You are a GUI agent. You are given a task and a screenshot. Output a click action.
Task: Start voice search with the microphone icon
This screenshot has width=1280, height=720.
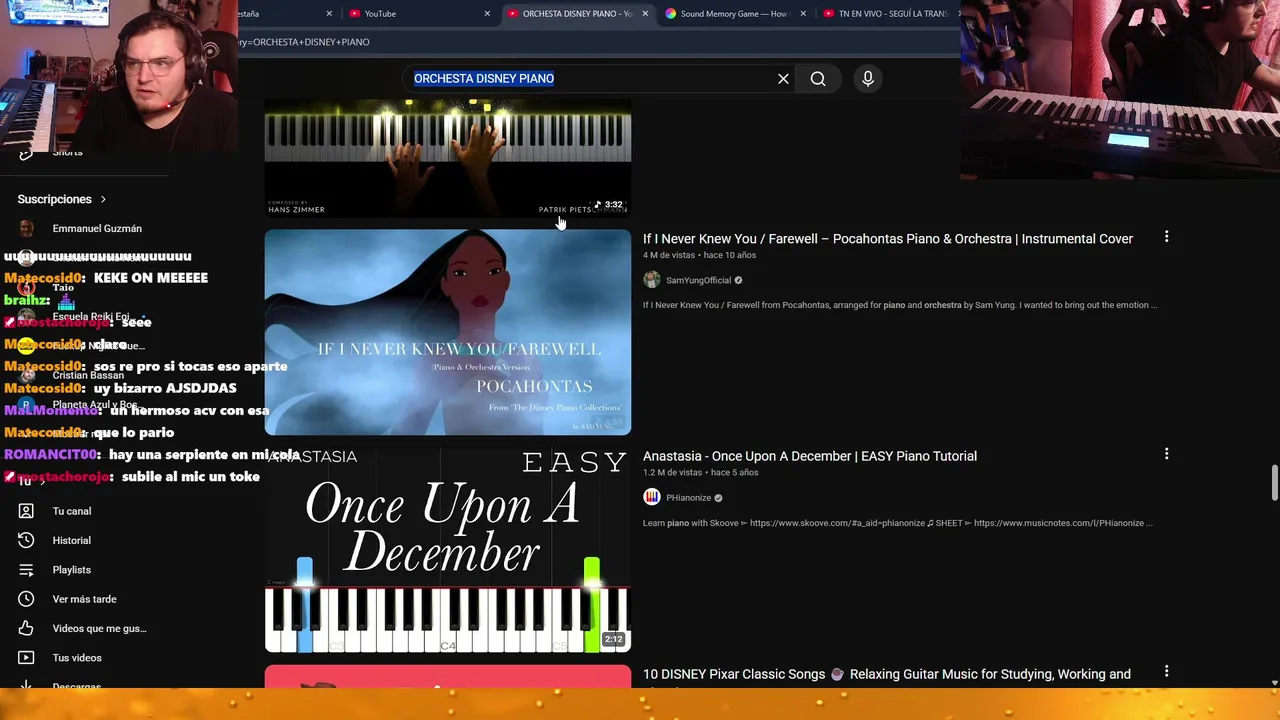(x=868, y=79)
